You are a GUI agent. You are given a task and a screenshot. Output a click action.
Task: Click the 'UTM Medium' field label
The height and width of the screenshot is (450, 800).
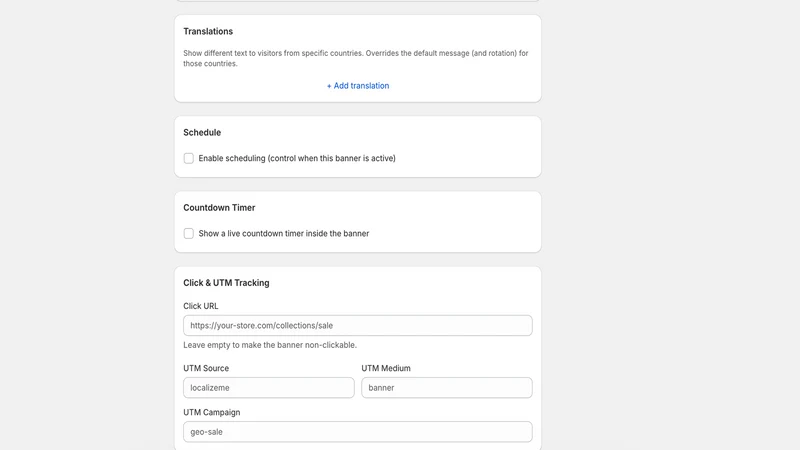point(386,368)
